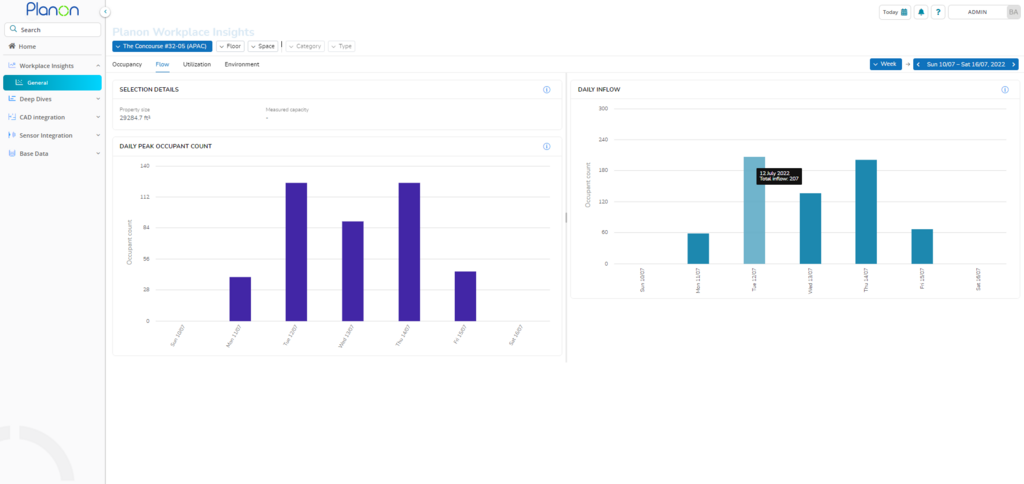Expand the Base Data section
The width and height of the screenshot is (1024, 484).
tap(98, 153)
